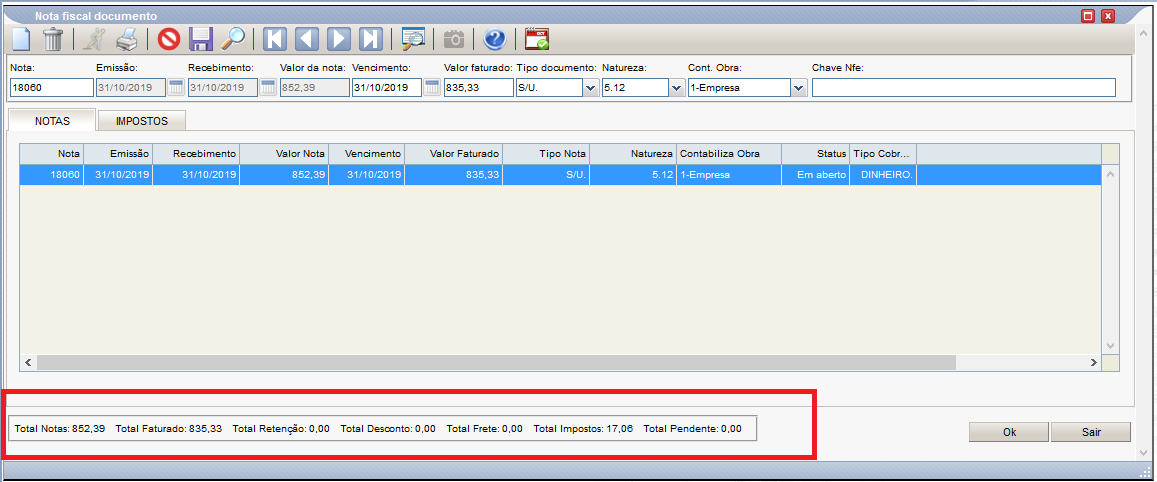Click Total Notas: 852,39 summary text
This screenshot has width=1157, height=482.
[60, 429]
